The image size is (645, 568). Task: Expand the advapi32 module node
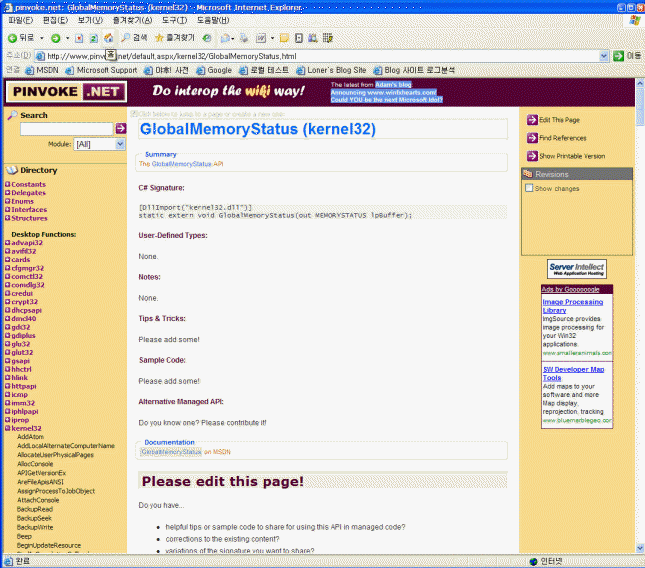pos(8,242)
